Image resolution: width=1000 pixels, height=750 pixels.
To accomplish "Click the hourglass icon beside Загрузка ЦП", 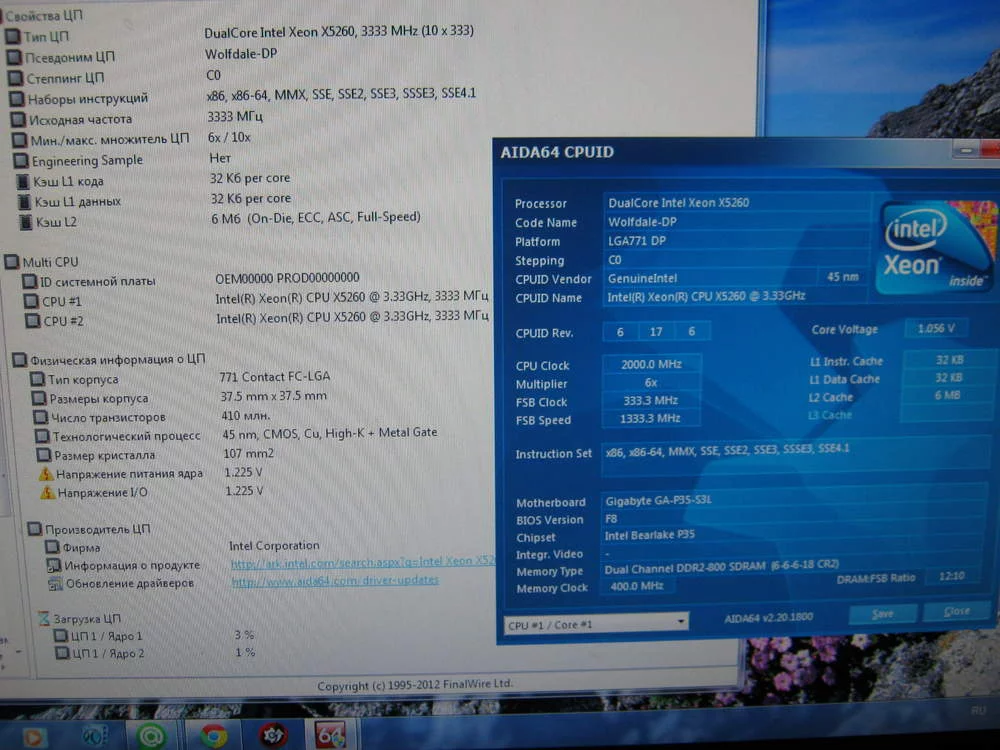I will [43, 618].
